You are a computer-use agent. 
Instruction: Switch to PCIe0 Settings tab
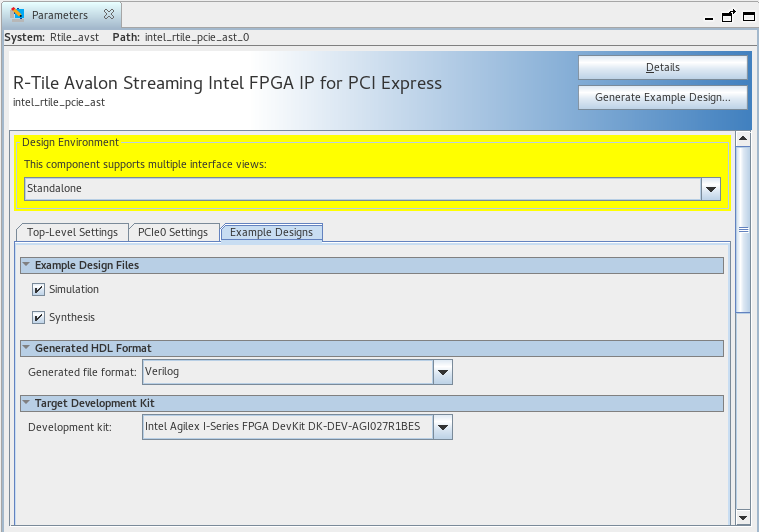tap(173, 232)
